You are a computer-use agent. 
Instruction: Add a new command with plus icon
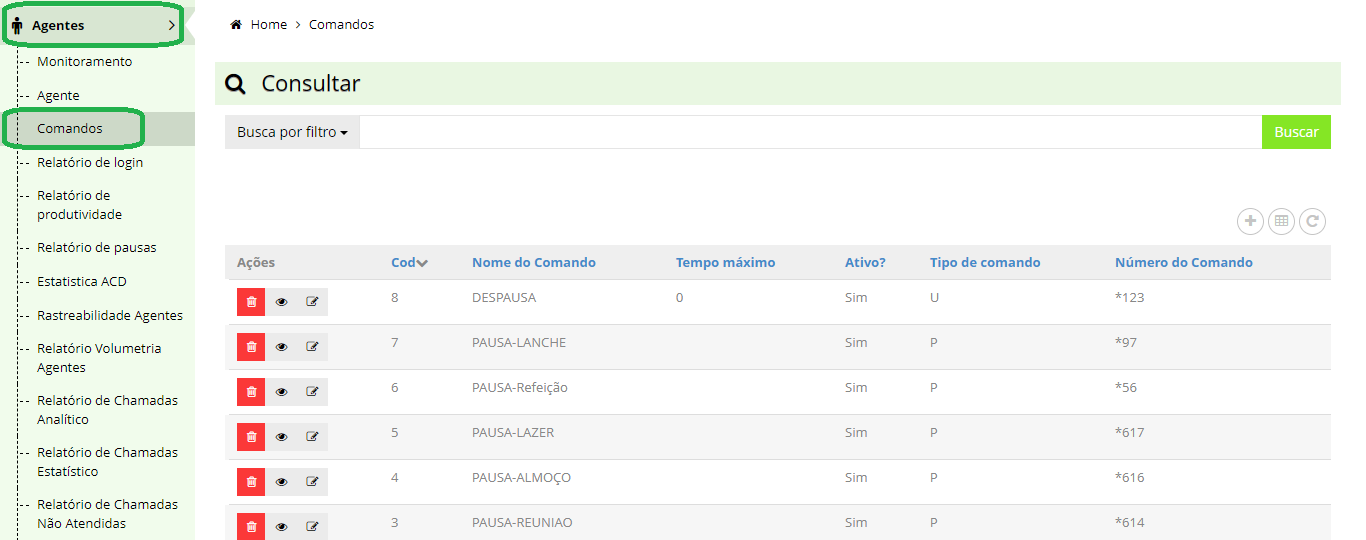(1250, 221)
